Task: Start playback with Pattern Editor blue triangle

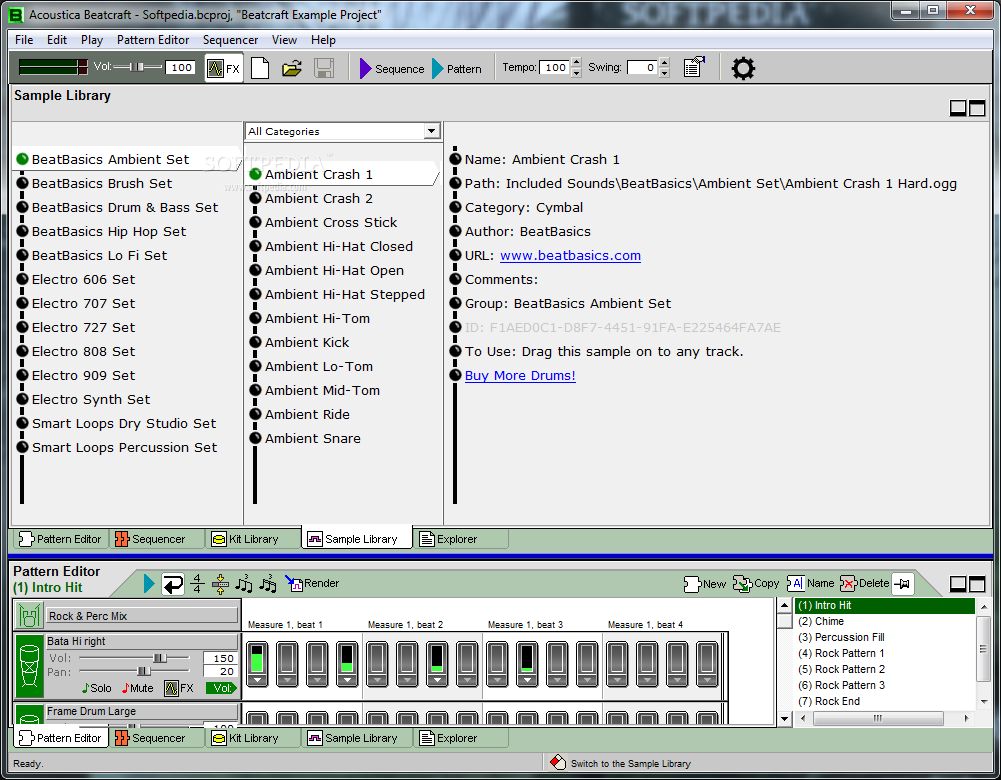Action: tap(149, 583)
